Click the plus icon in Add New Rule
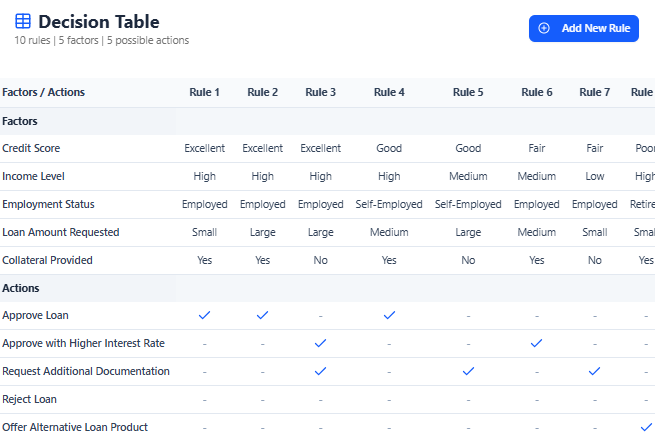 click(x=544, y=28)
